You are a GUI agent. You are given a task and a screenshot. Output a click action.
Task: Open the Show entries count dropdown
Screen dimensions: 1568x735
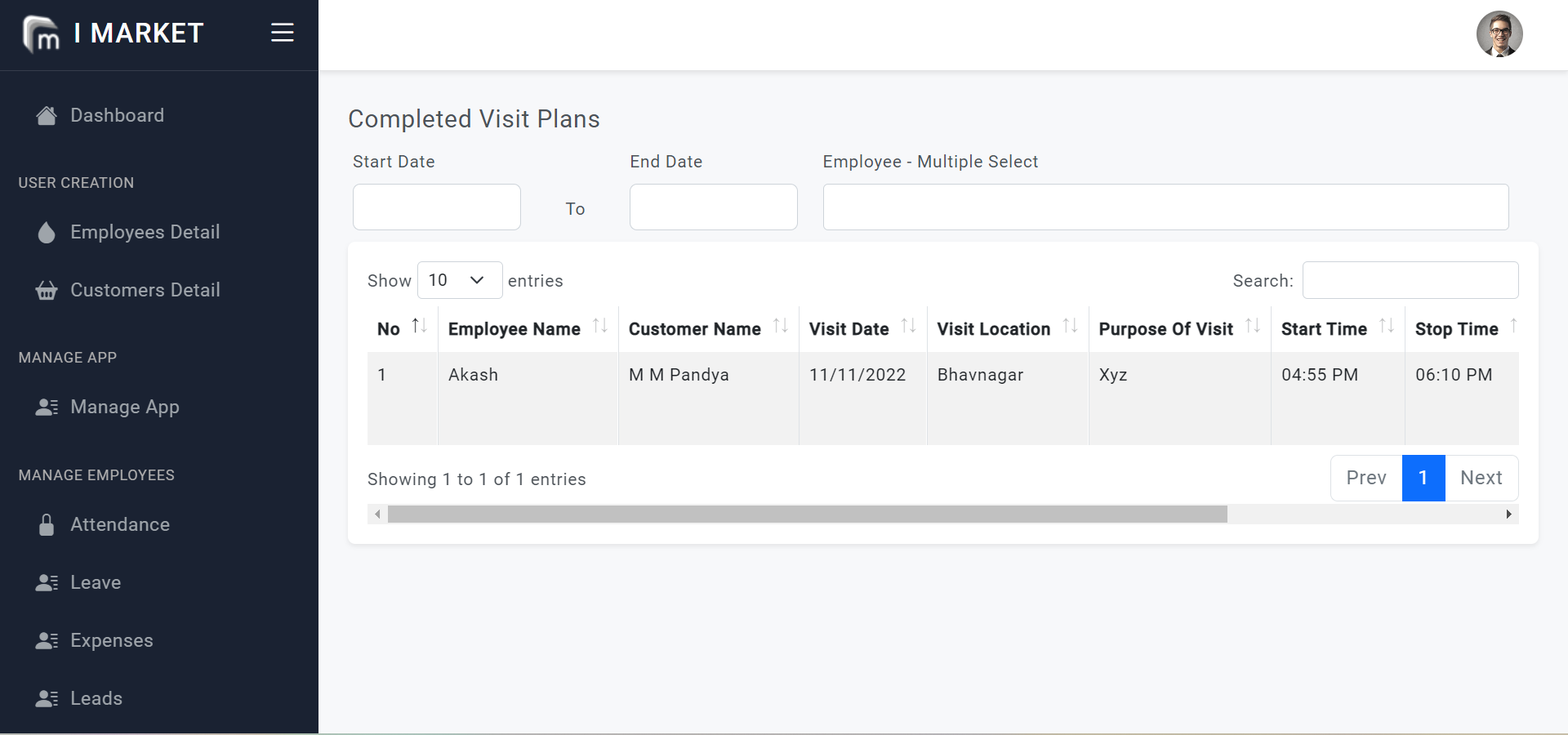[460, 280]
